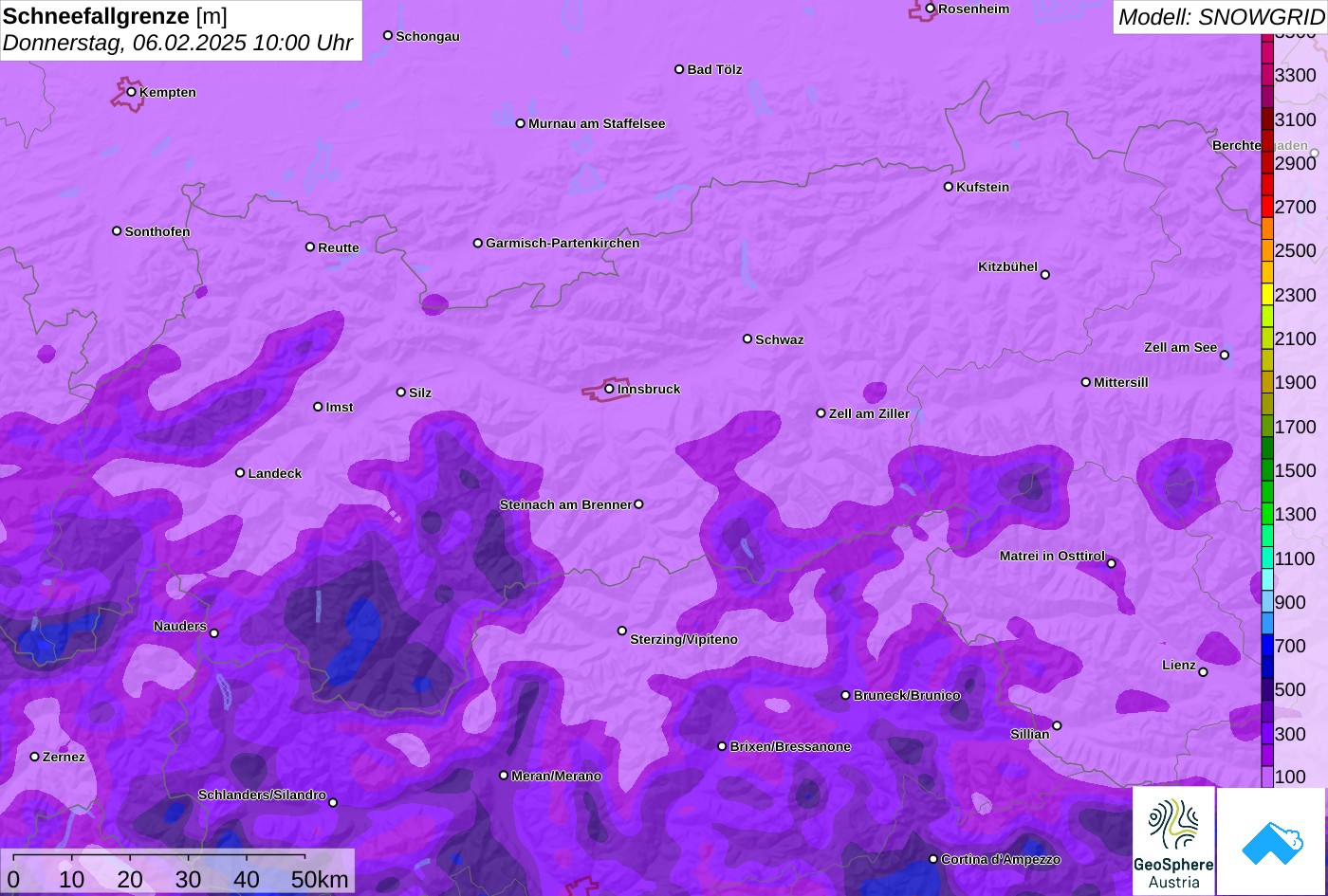Click the Zernez marker dot
This screenshot has height=896, width=1328.
click(x=35, y=757)
